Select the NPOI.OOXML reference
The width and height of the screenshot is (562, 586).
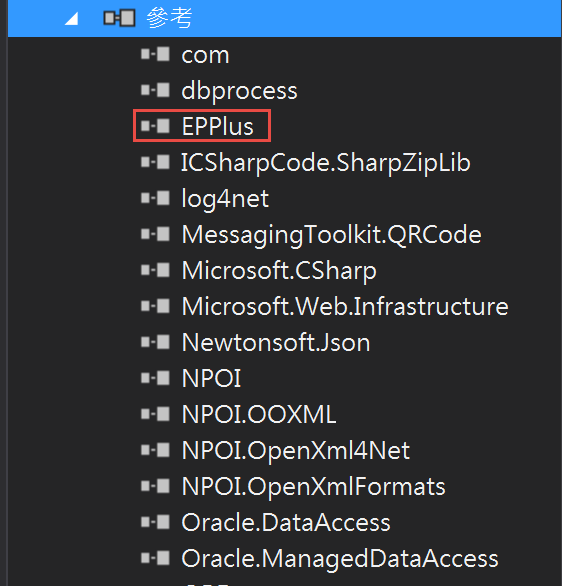pyautogui.click(x=259, y=414)
